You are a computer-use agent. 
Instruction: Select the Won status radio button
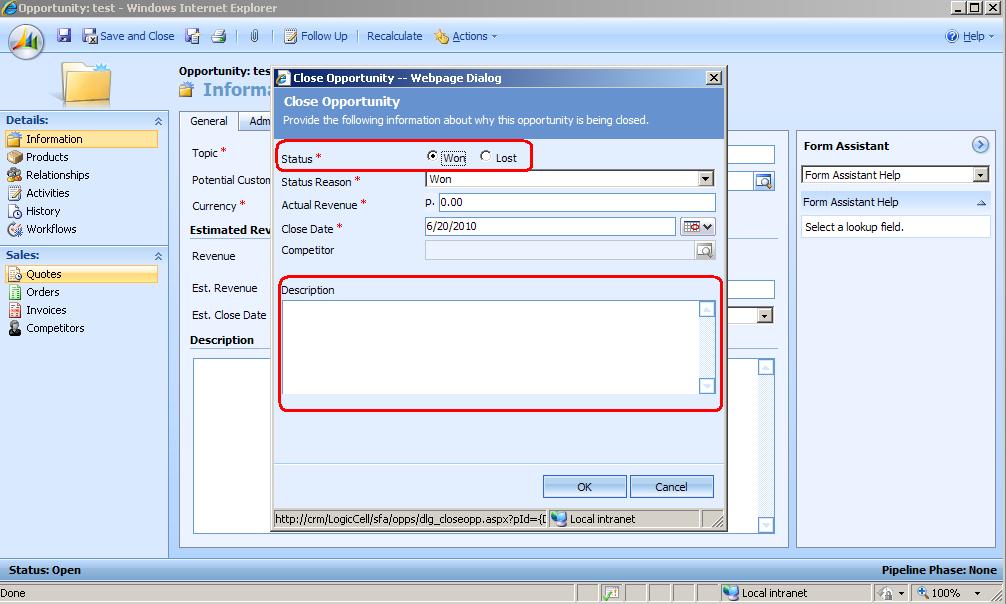(432, 156)
